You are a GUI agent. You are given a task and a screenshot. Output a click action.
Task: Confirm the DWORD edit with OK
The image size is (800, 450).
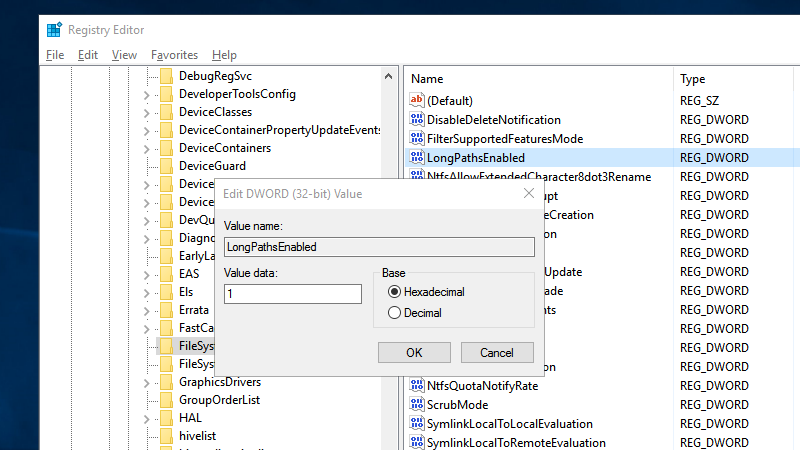(414, 353)
